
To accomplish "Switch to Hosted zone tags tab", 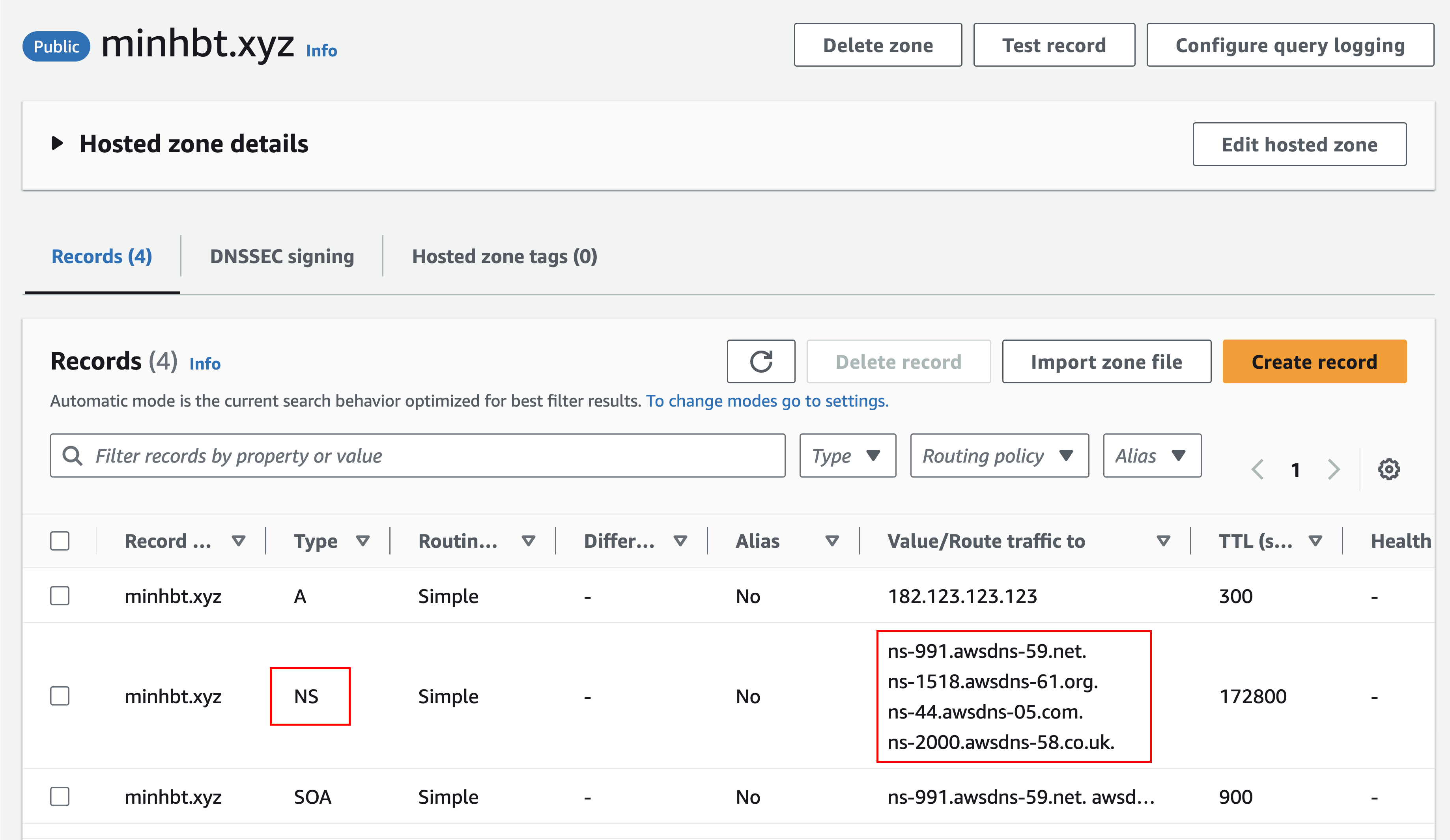I will [x=505, y=256].
